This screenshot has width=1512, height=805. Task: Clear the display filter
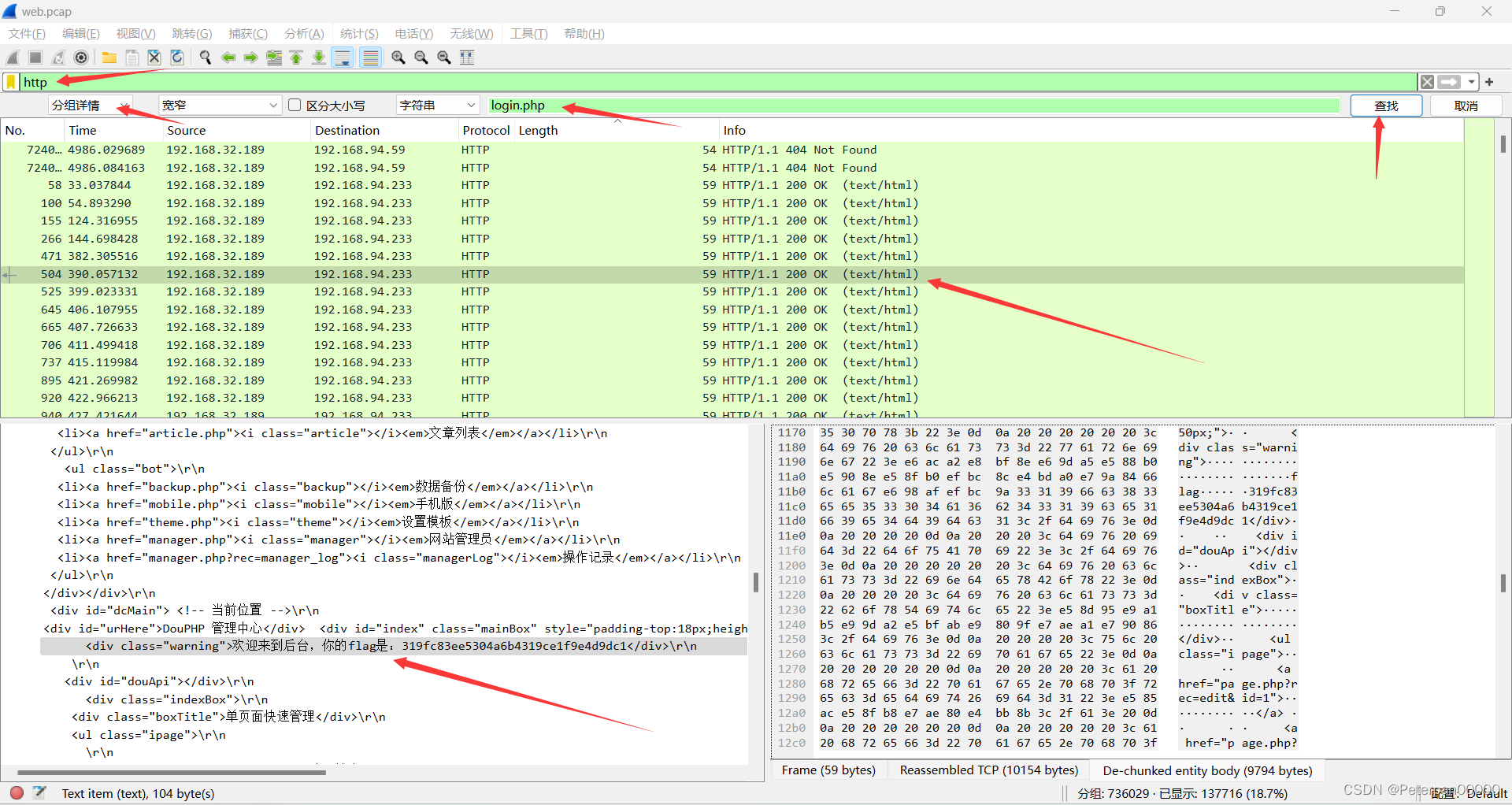(x=1427, y=82)
